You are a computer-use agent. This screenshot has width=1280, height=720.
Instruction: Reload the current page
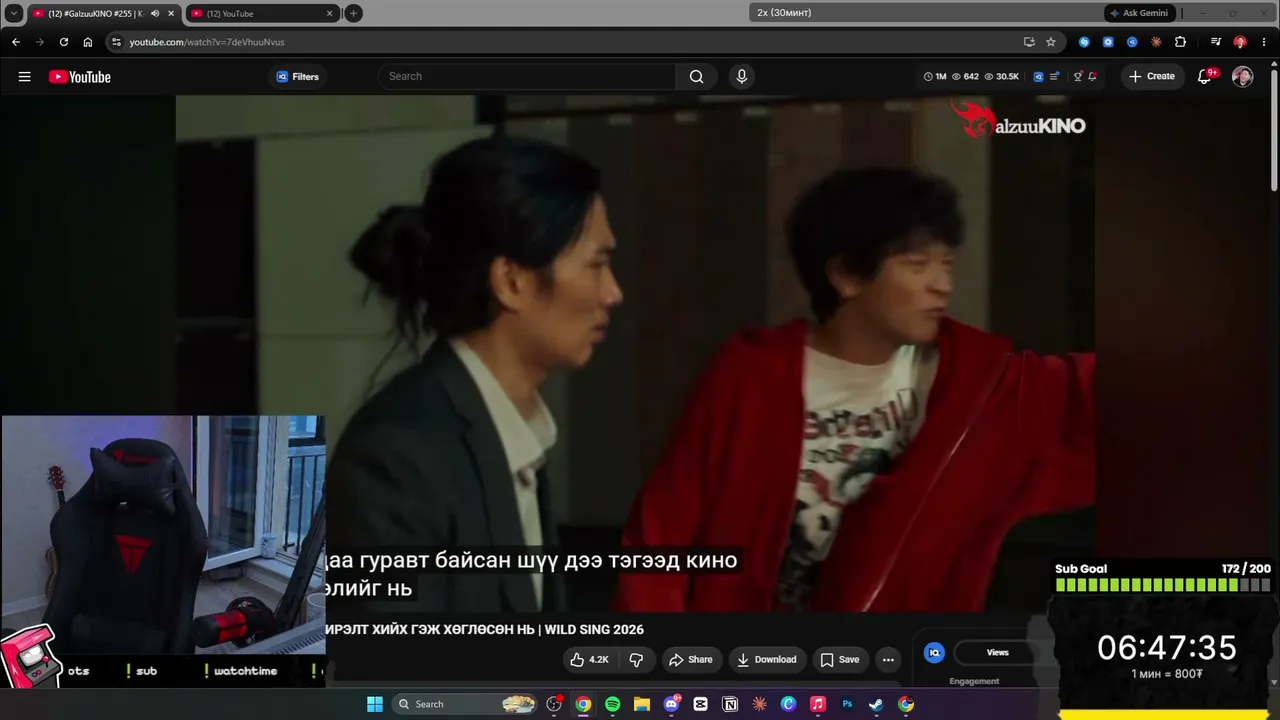click(64, 42)
